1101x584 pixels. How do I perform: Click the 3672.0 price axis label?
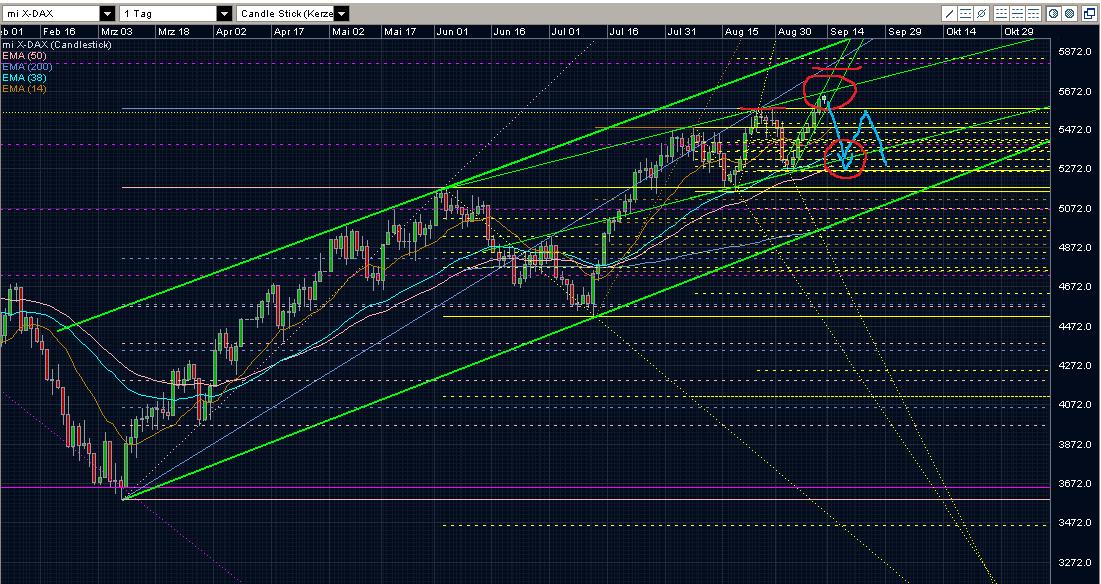coord(1076,484)
